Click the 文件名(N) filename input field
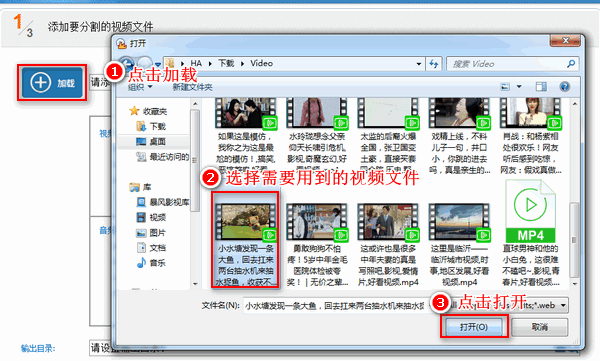Image resolution: width=600 pixels, height=361 pixels. point(336,305)
